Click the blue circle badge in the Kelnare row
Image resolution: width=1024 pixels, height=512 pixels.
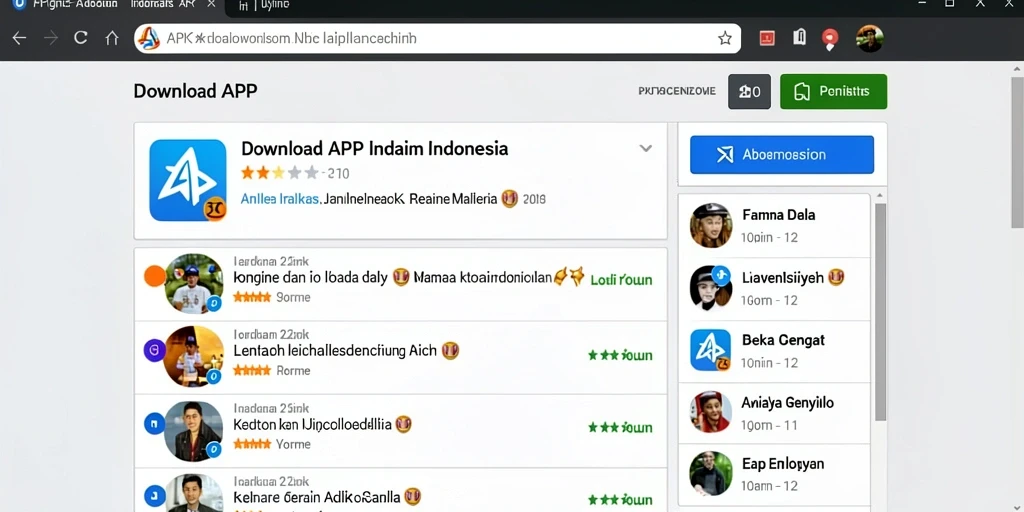[x=155, y=496]
